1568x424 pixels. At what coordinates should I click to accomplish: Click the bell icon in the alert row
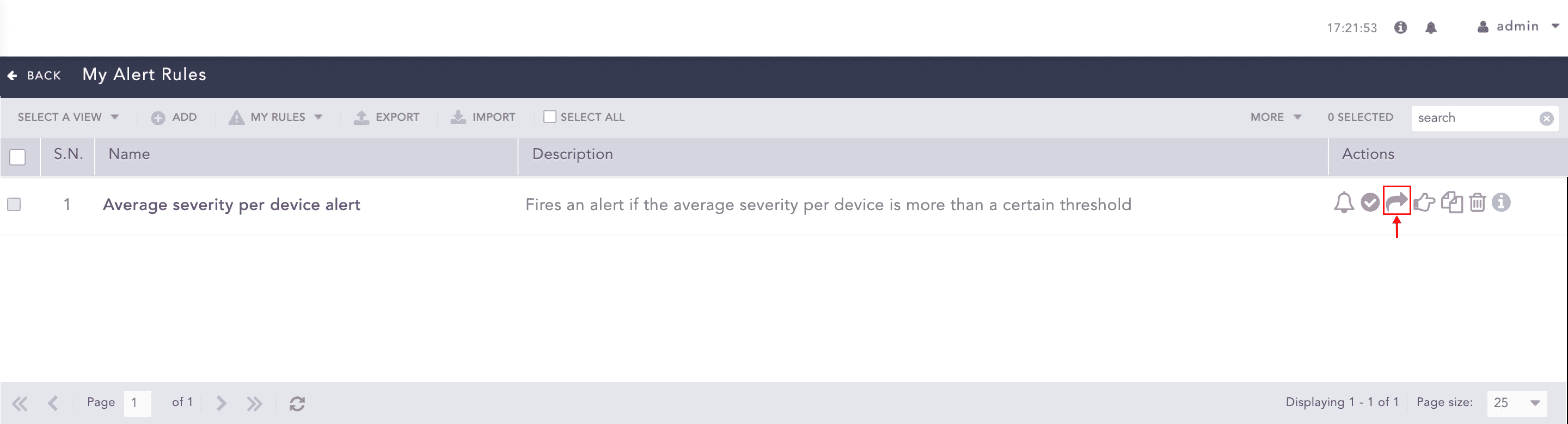pos(1343,202)
